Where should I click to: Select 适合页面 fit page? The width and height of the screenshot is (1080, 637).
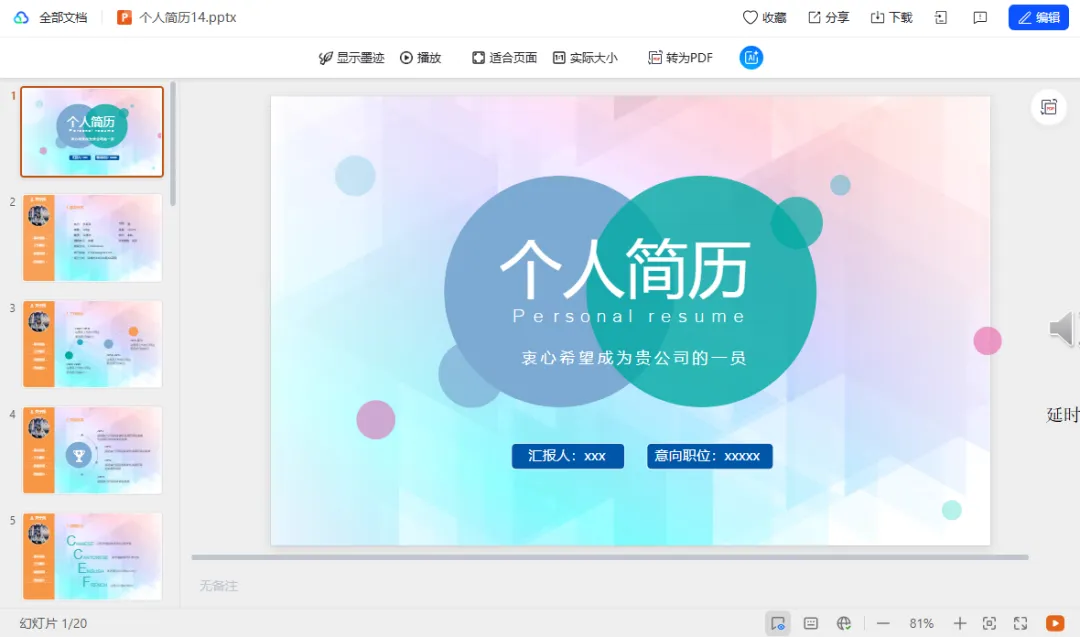tap(504, 58)
